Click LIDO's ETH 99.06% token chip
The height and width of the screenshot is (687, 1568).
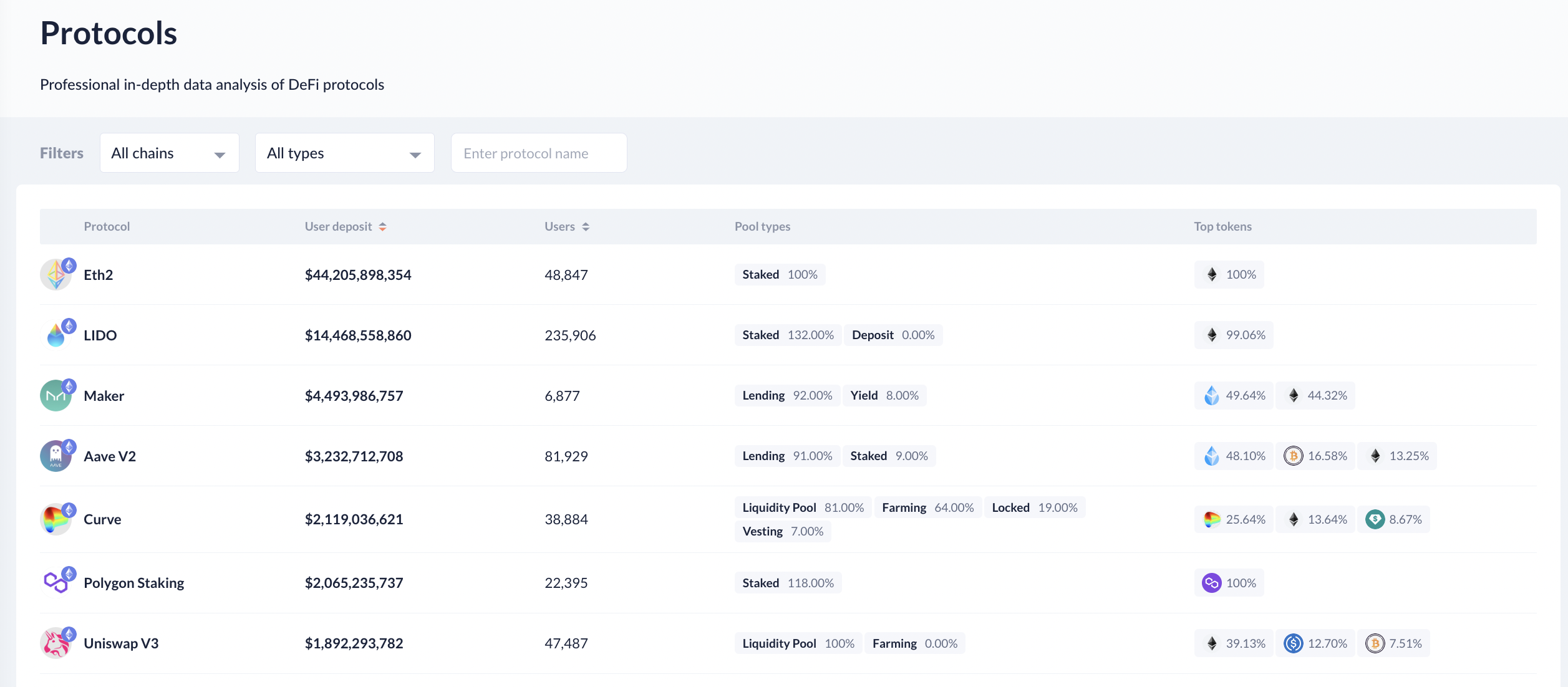click(x=1234, y=335)
